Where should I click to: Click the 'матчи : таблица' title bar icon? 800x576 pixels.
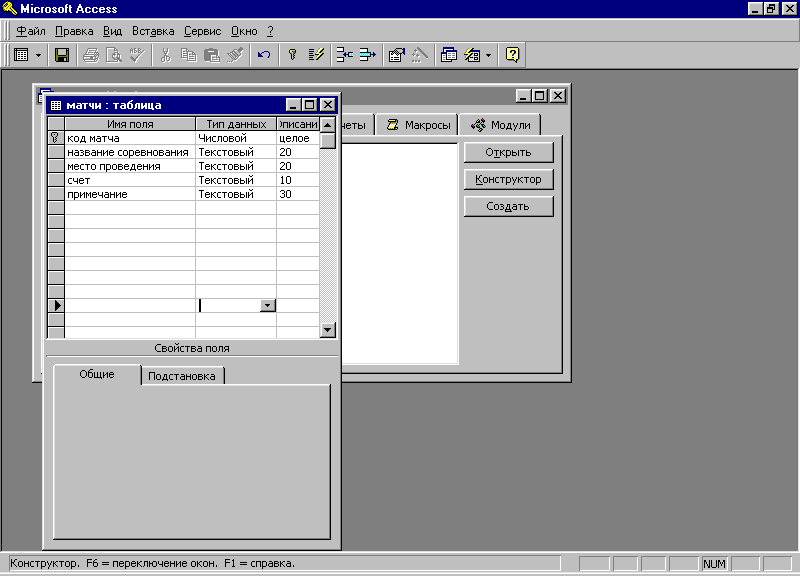point(56,105)
